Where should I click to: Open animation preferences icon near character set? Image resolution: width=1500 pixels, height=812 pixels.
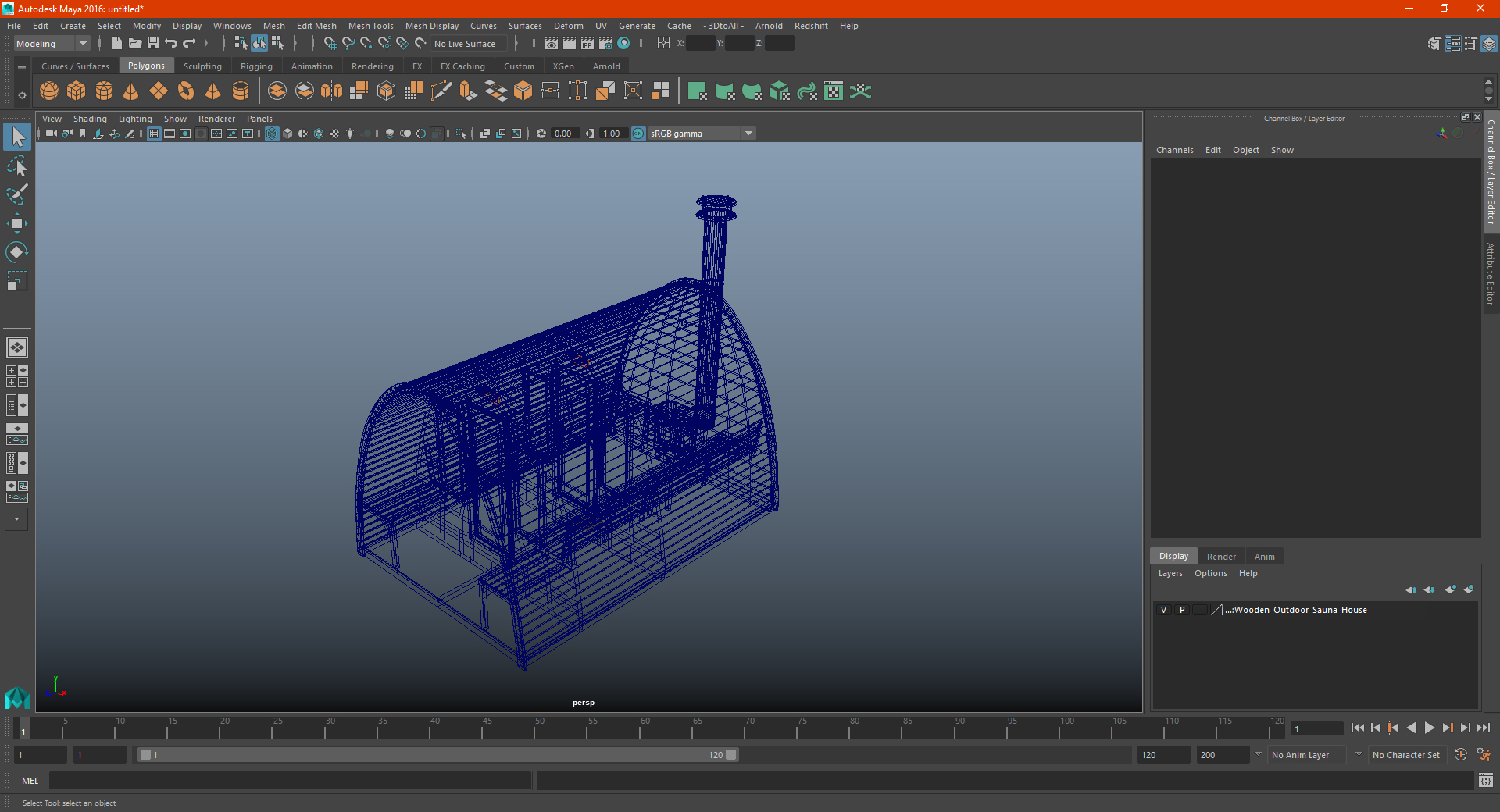point(1484,754)
